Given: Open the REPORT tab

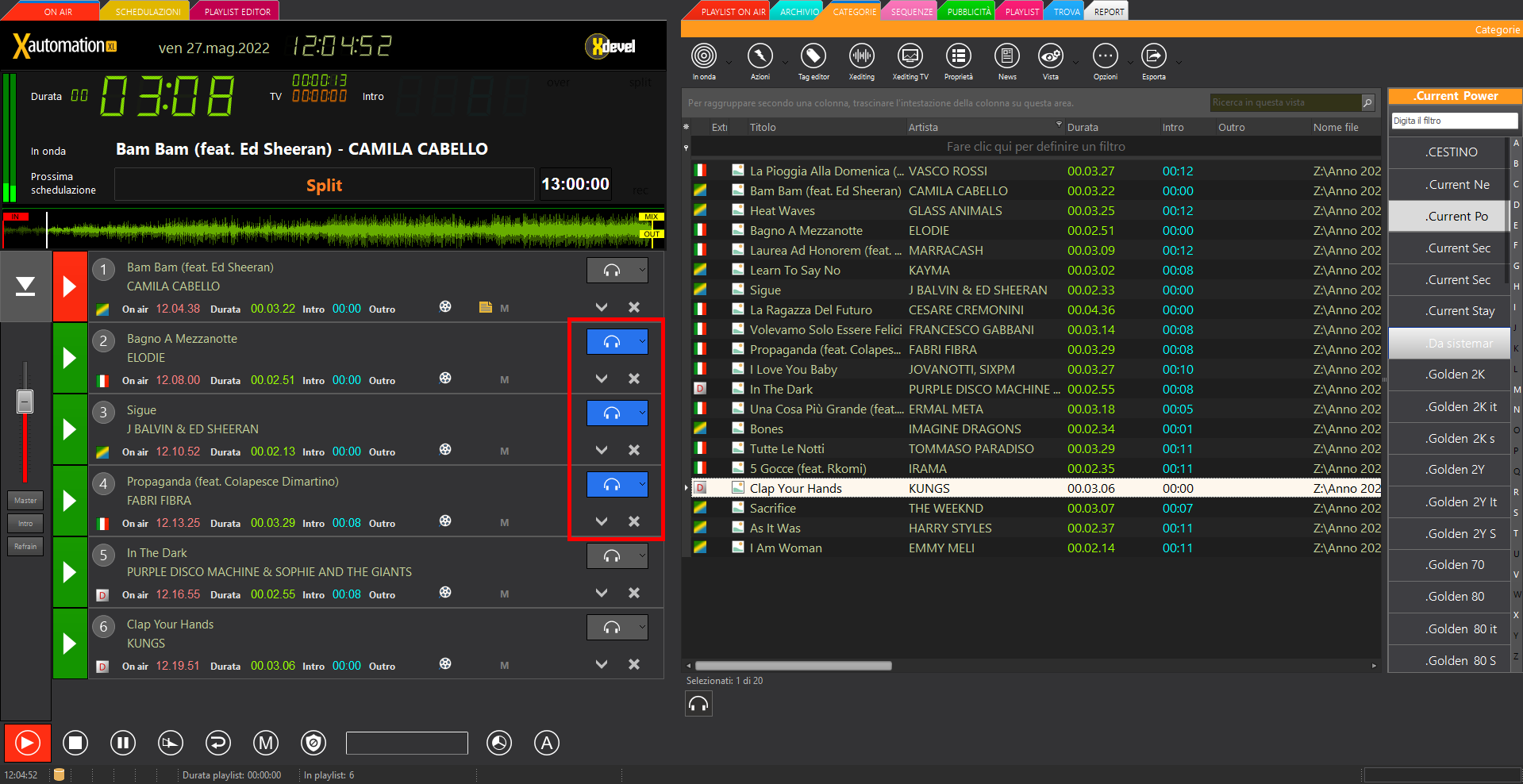Looking at the screenshot, I should click(1109, 12).
